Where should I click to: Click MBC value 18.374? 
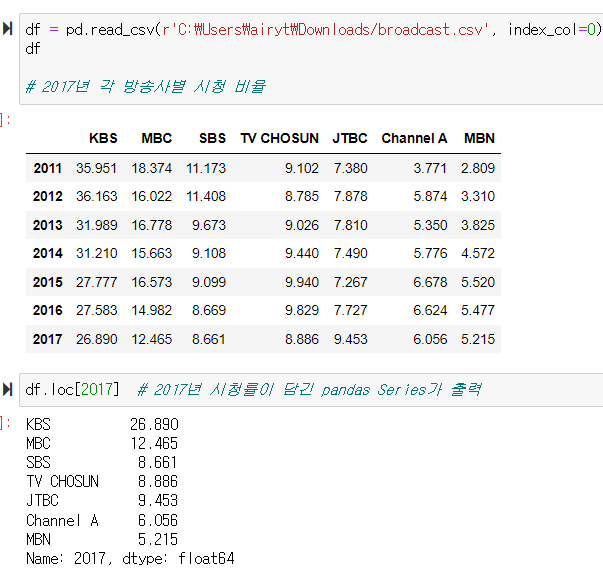152,168
